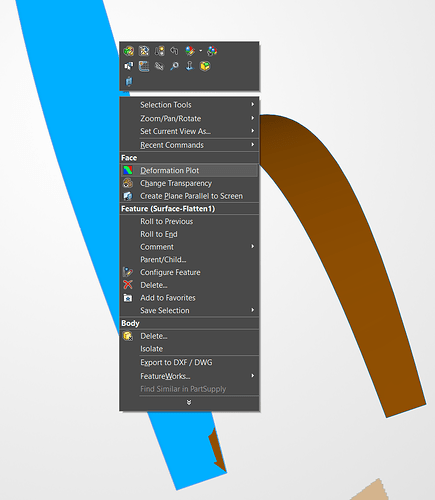Click the Zoom to Selection magnifier icon

click(x=174, y=66)
